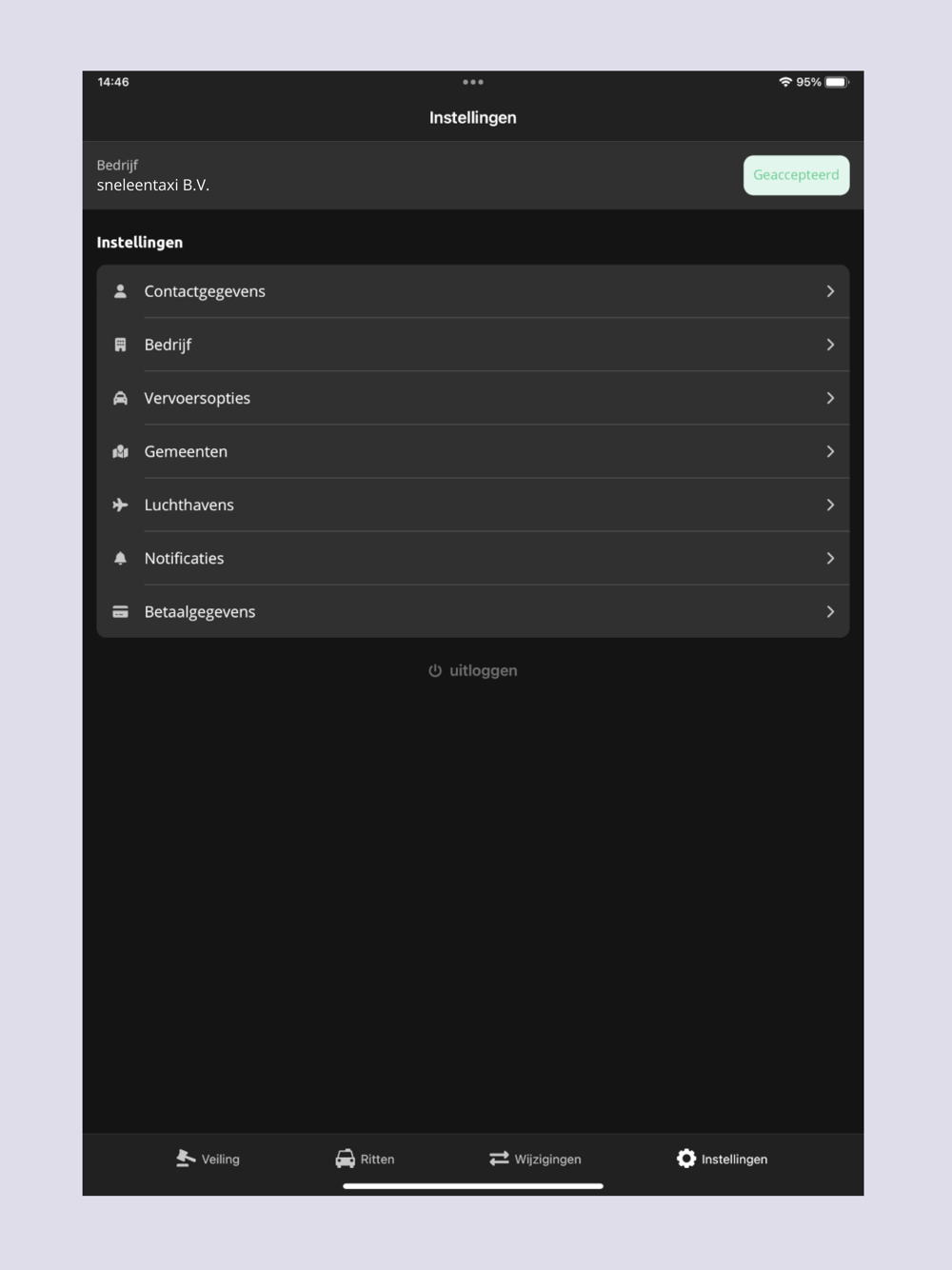The image size is (952, 1270).
Task: Tap the three-dot multitasking indicator at top
Action: 473,82
